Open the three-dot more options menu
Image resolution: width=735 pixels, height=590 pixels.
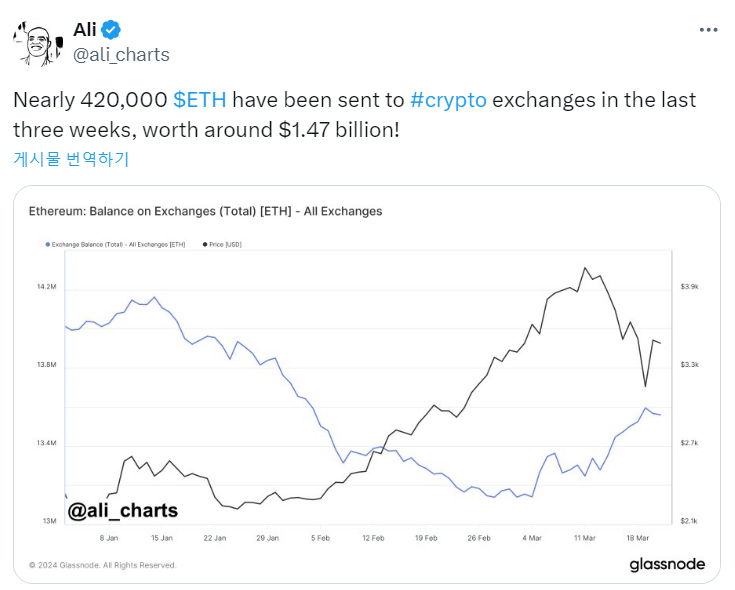(x=708, y=30)
